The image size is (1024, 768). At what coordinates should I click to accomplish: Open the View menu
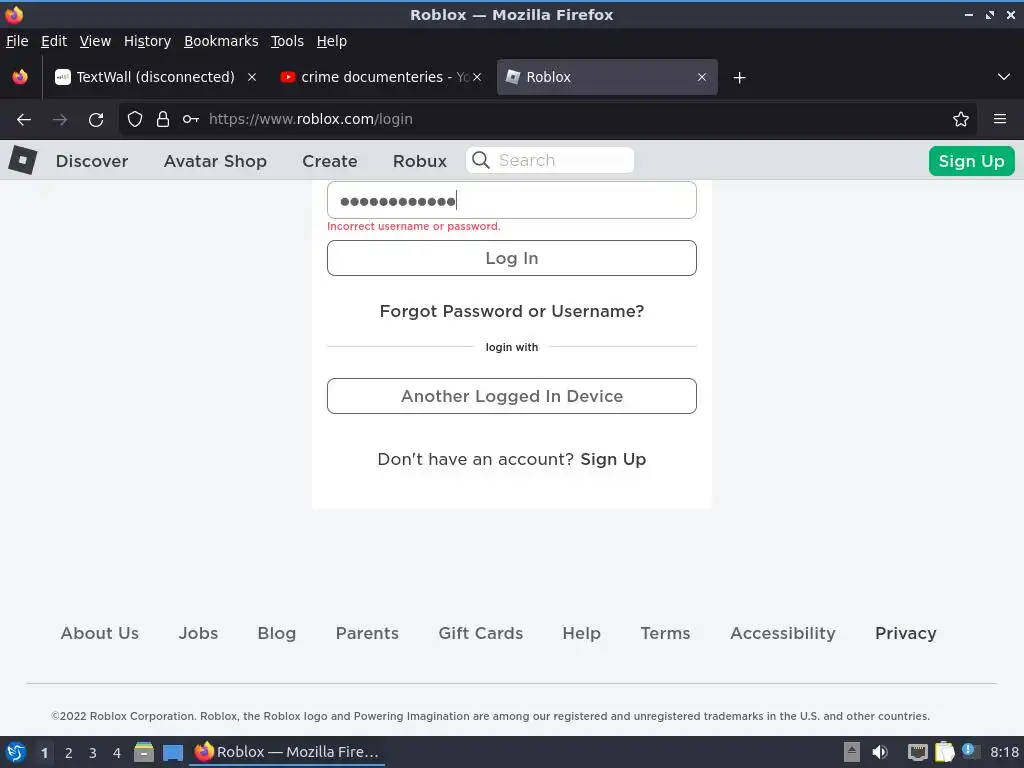(95, 41)
